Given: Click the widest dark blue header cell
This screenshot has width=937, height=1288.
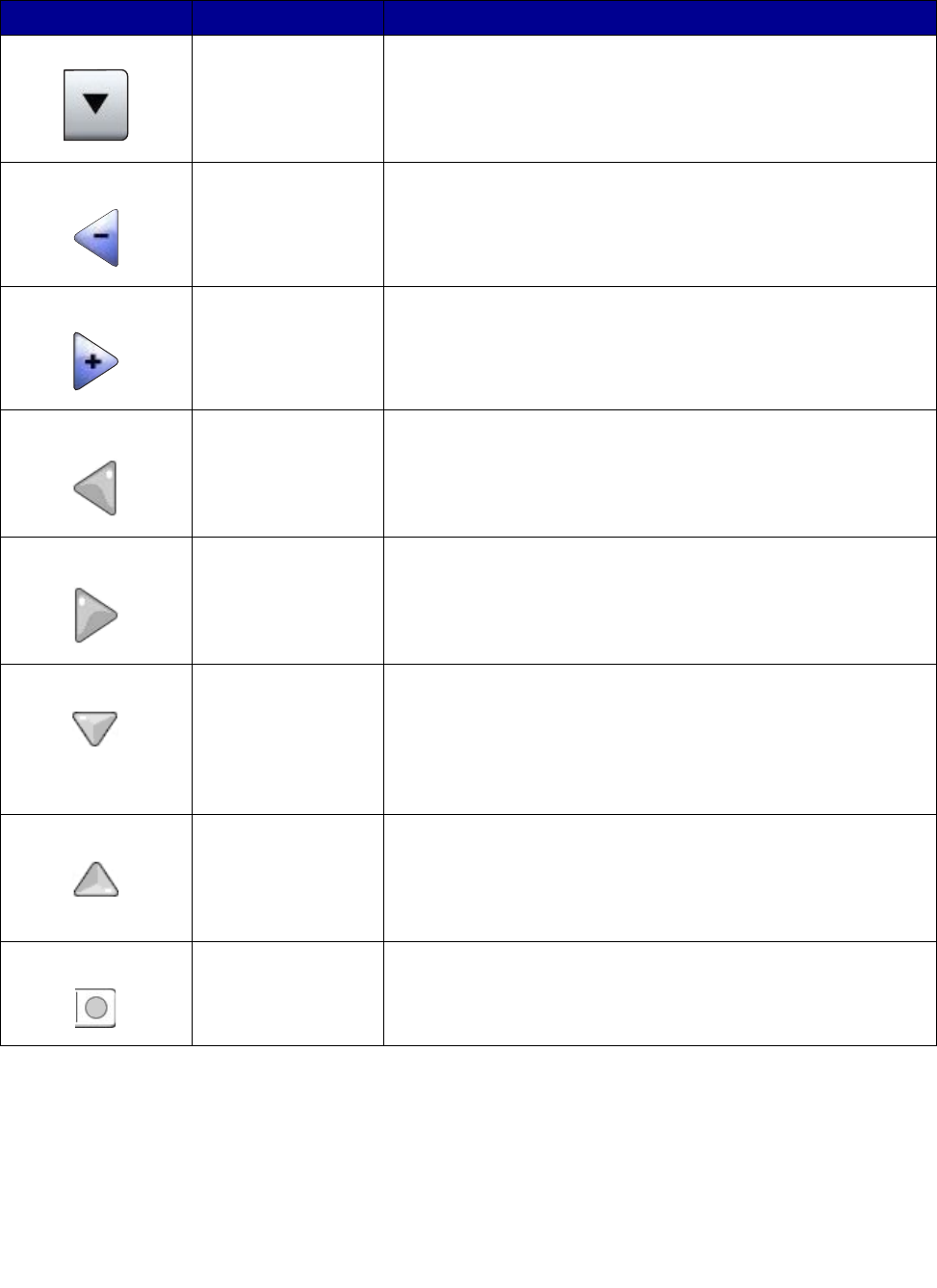Looking at the screenshot, I should pos(660,17).
